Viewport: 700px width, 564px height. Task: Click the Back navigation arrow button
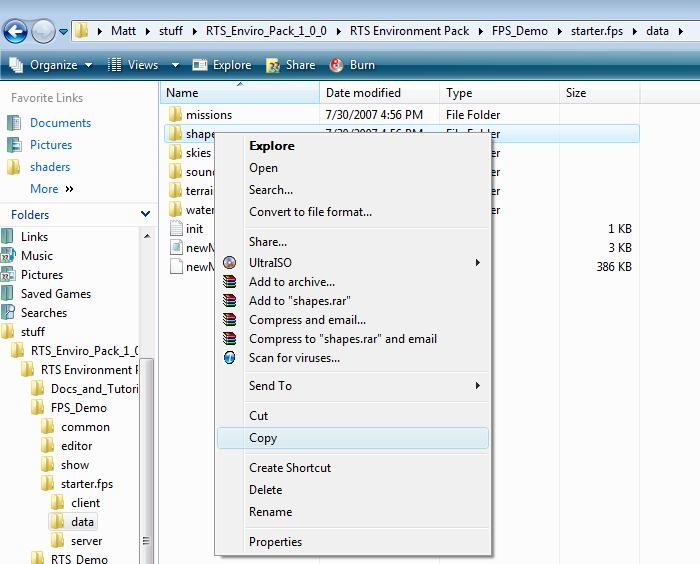click(x=16, y=31)
